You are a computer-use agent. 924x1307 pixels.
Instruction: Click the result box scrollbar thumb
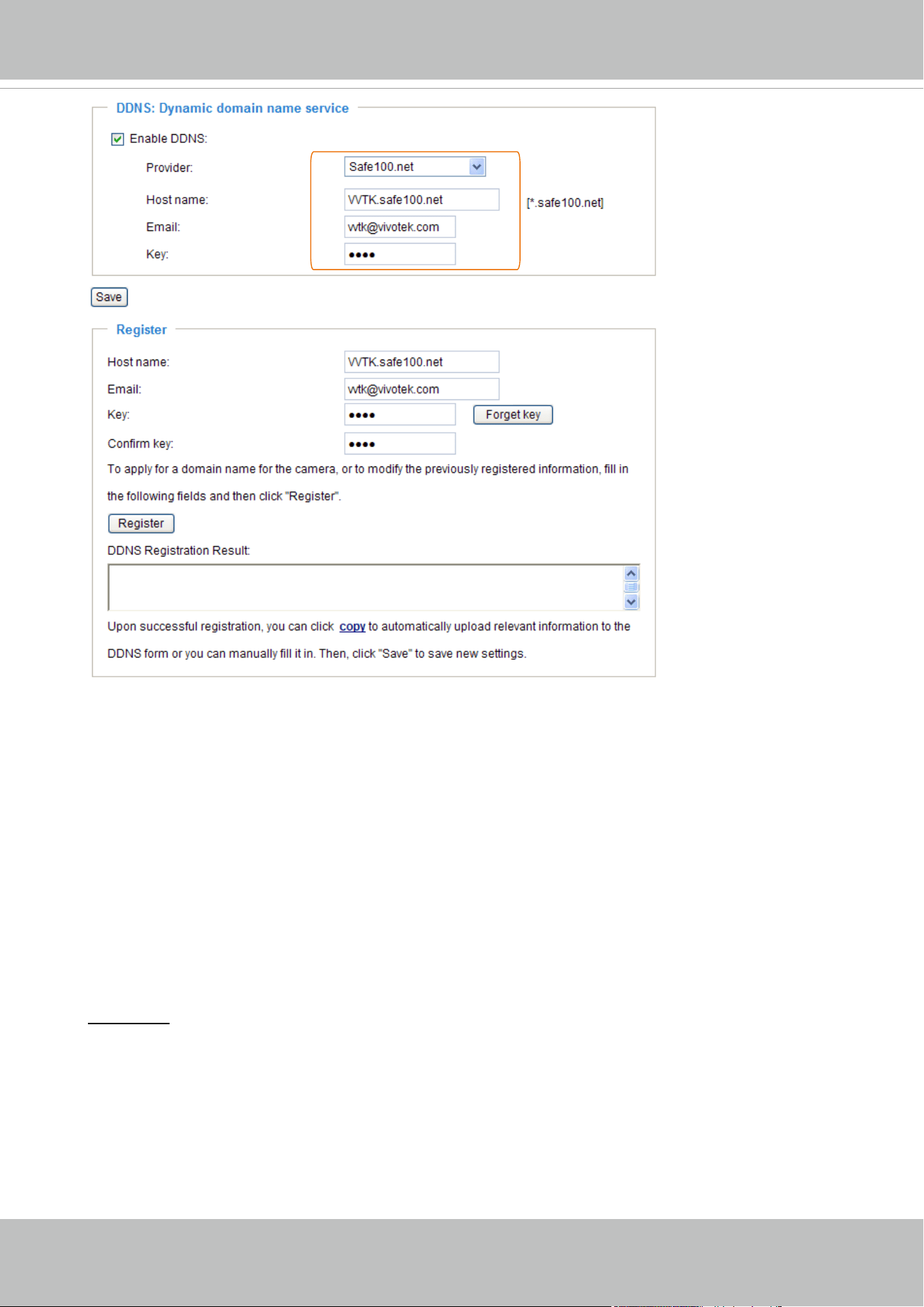[x=632, y=587]
